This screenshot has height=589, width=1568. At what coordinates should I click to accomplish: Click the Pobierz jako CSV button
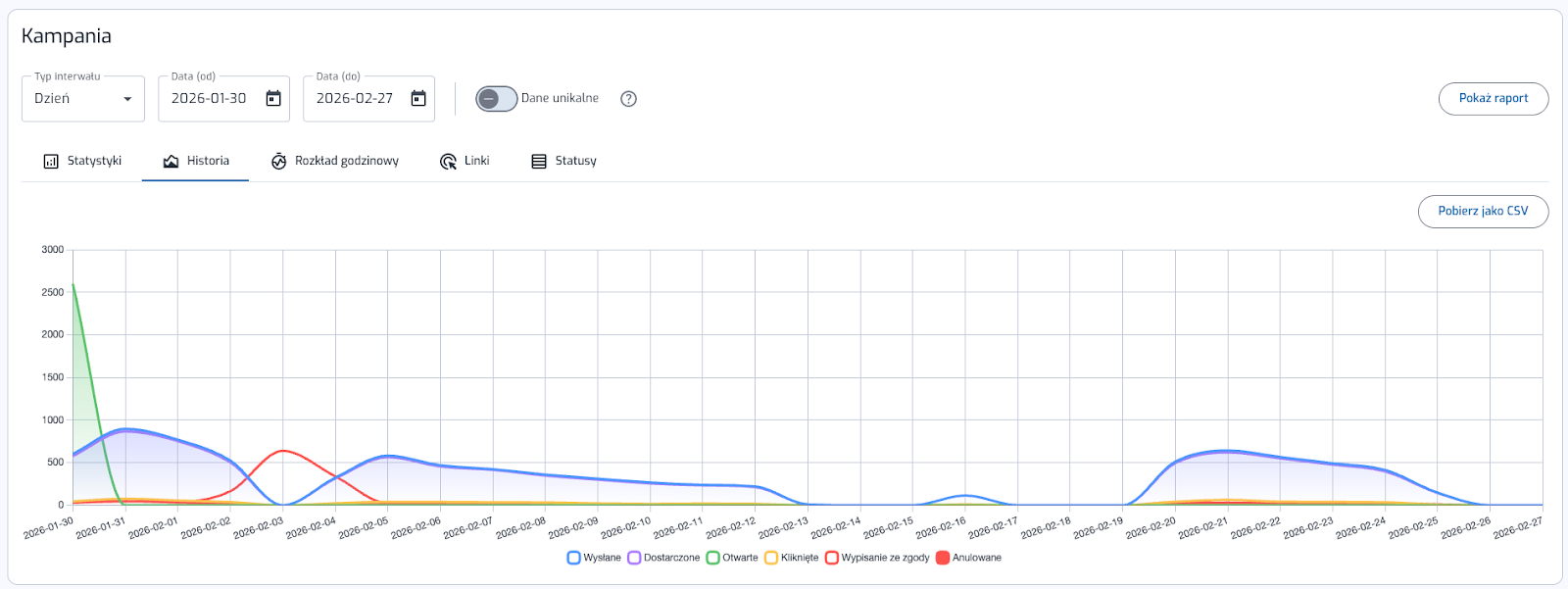click(x=1483, y=212)
